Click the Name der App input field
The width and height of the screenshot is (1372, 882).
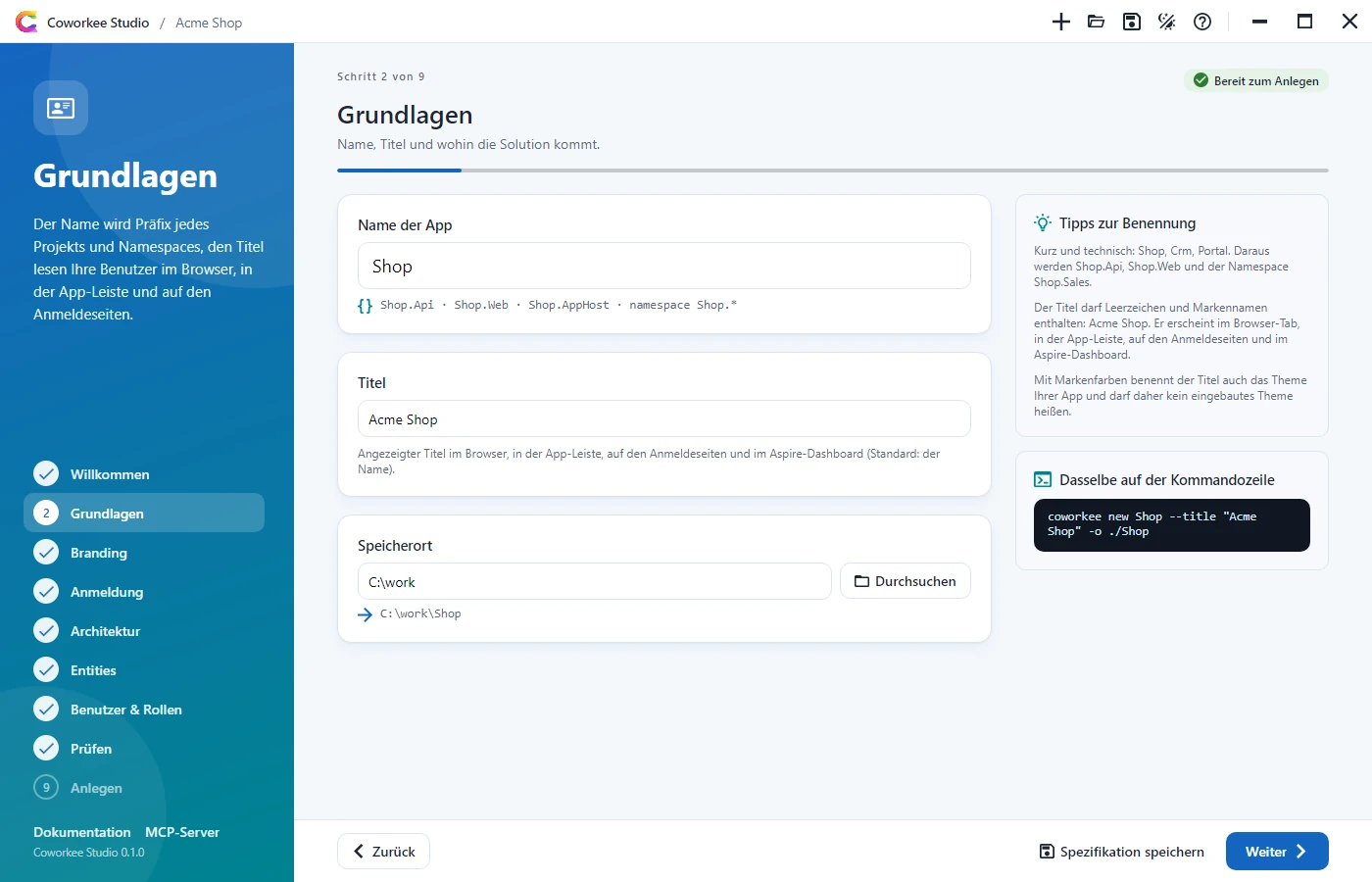[664, 266]
